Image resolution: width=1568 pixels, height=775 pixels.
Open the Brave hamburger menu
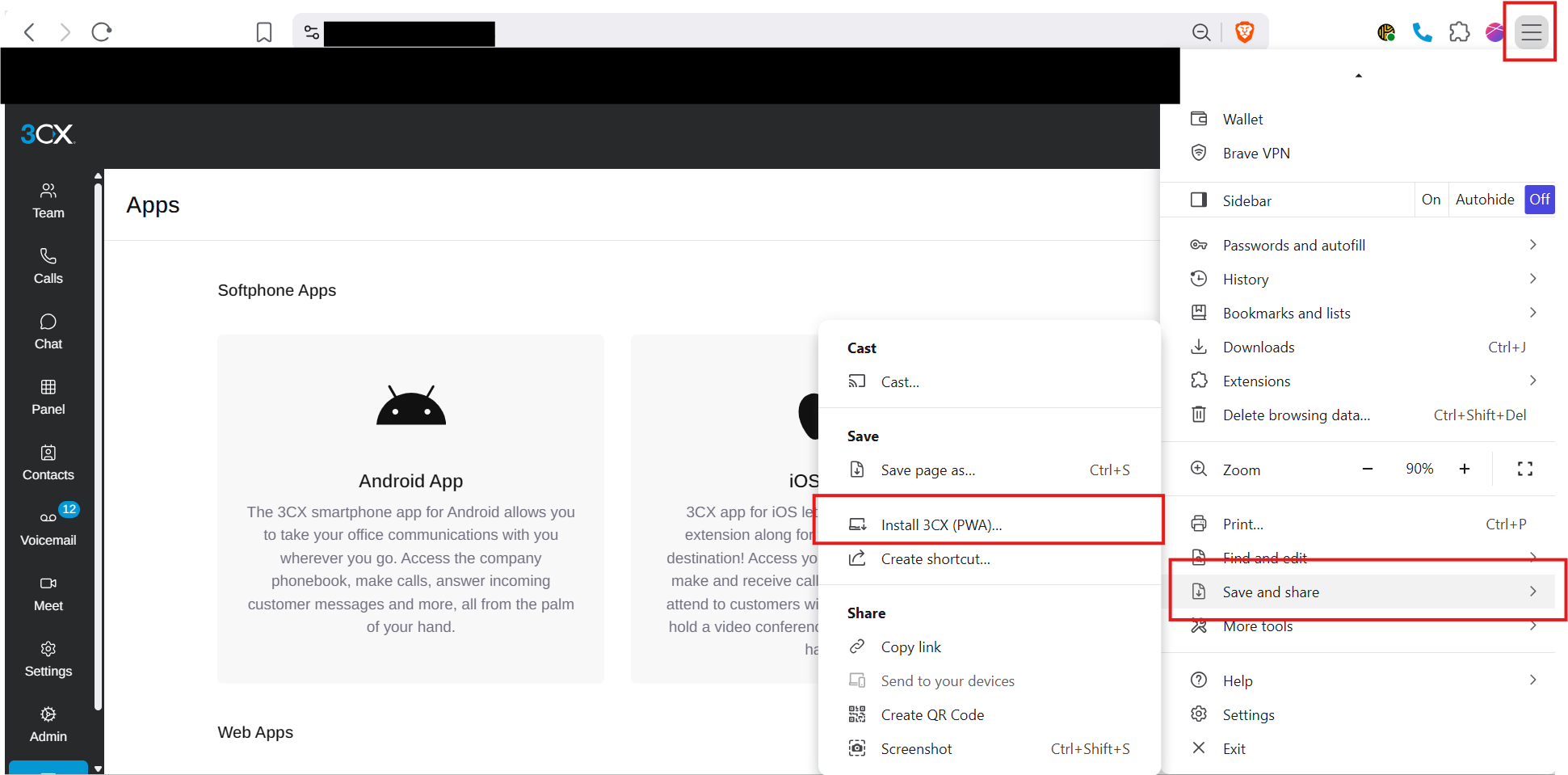[1531, 32]
